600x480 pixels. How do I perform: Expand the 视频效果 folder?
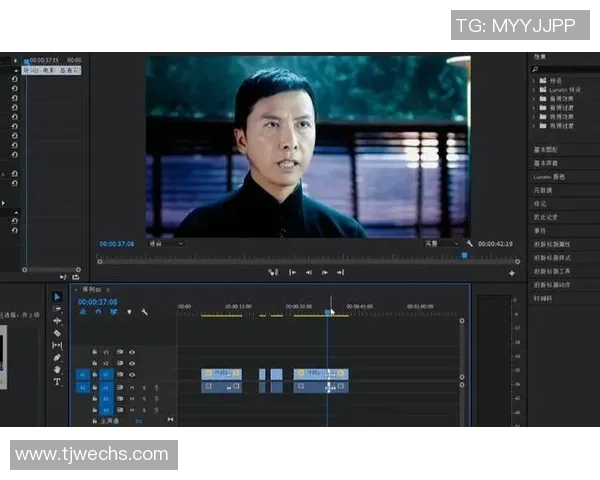534,117
